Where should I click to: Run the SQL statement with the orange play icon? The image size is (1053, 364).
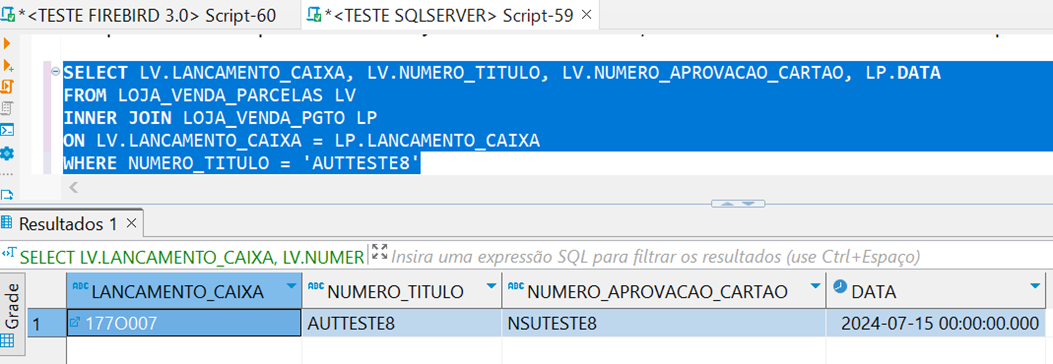pos(7,44)
